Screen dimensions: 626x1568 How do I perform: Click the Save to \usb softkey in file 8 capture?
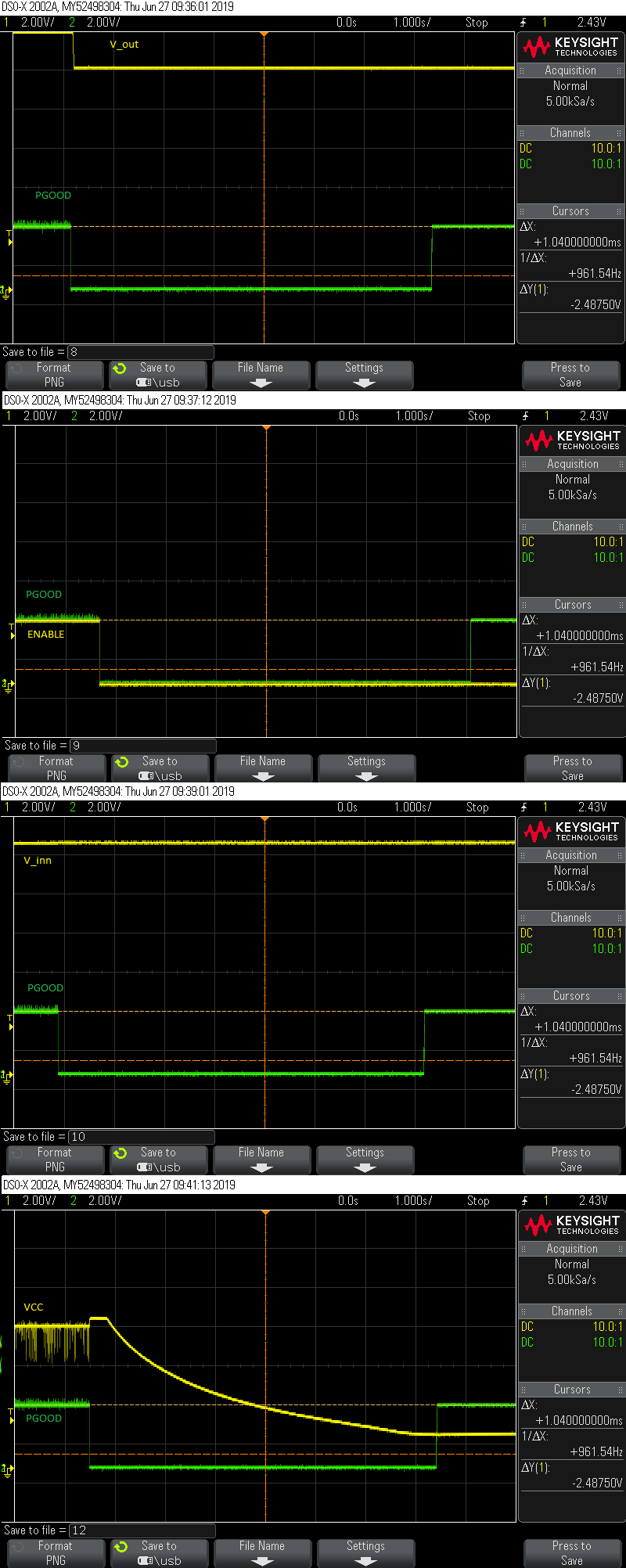point(158,375)
